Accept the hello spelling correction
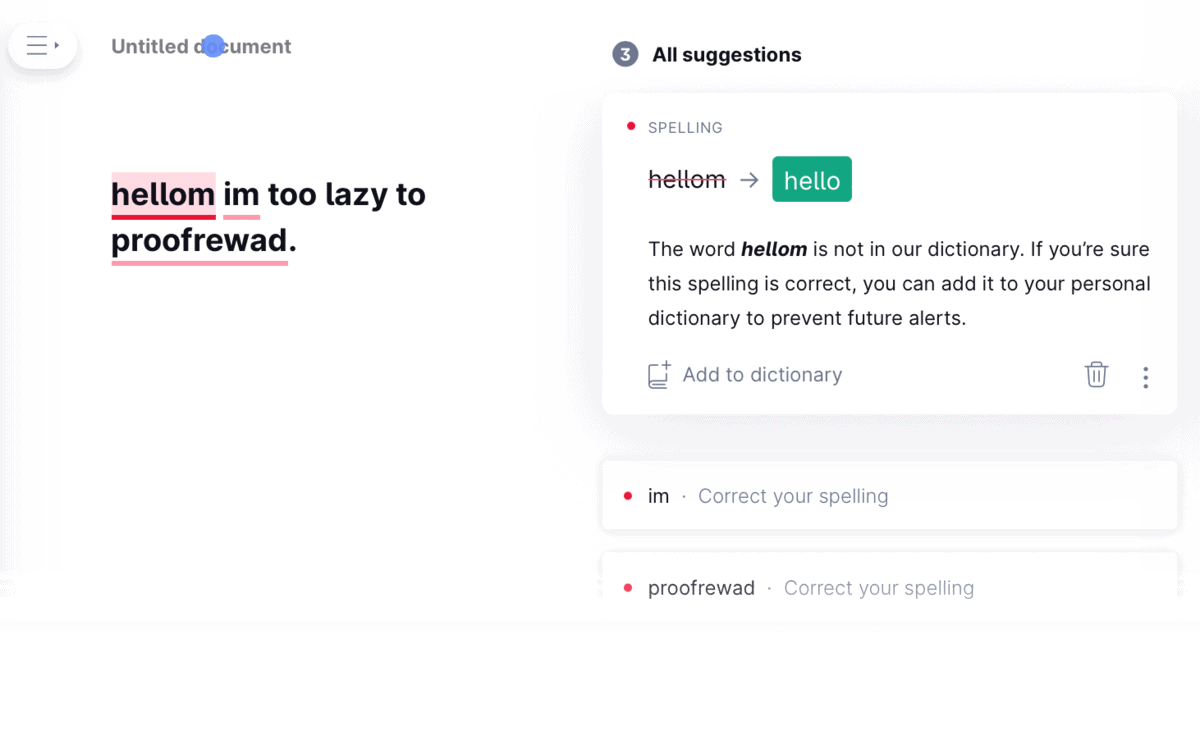This screenshot has height=735, width=1200. tap(811, 179)
